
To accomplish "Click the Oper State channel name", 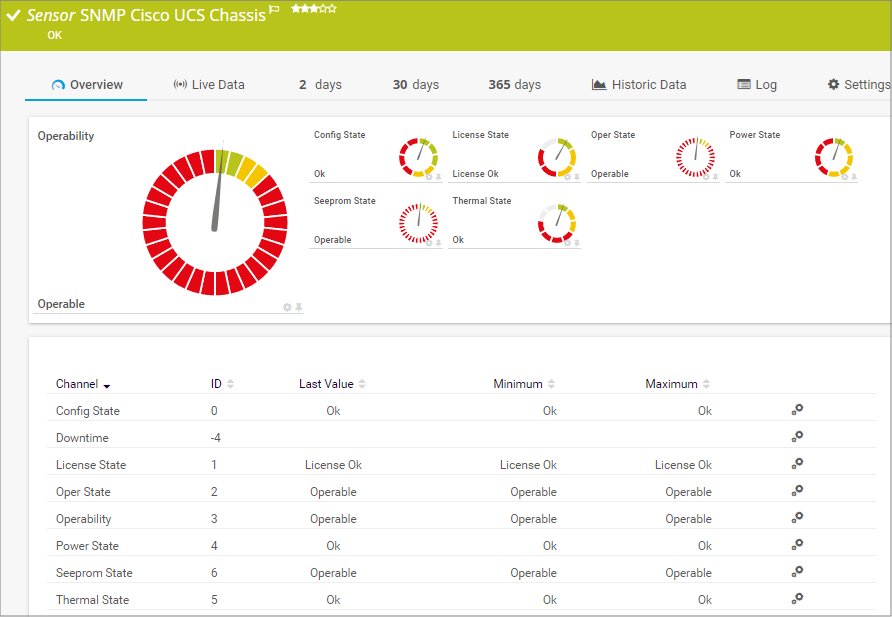I will 83,492.
